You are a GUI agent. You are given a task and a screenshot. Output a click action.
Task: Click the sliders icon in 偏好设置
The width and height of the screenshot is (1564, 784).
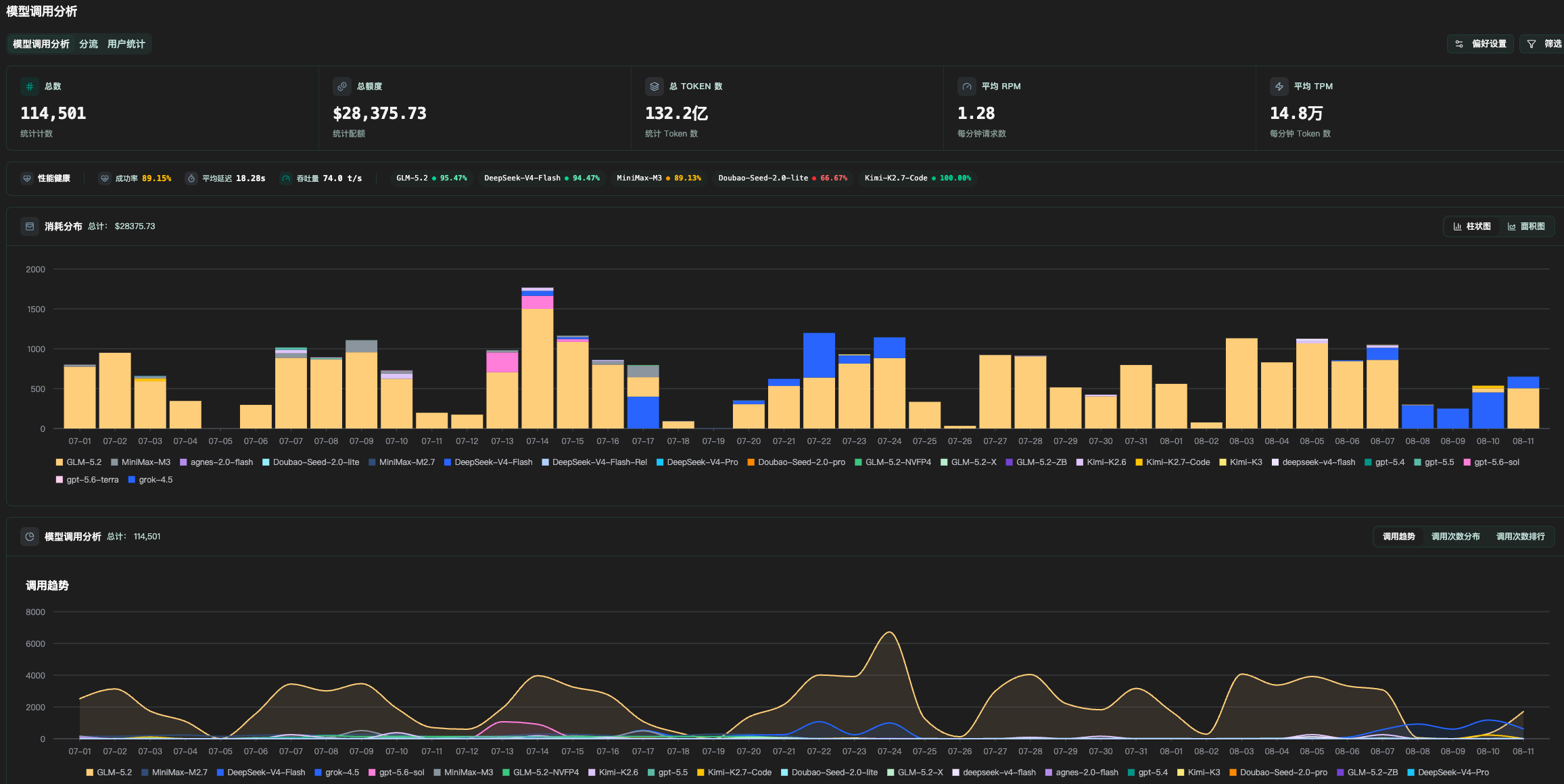click(1459, 44)
